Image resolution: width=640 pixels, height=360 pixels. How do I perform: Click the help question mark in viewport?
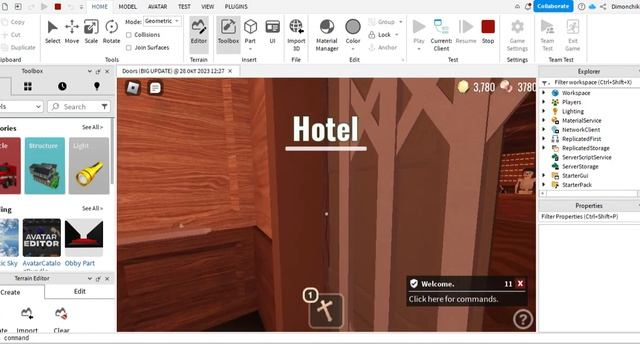coord(523,319)
